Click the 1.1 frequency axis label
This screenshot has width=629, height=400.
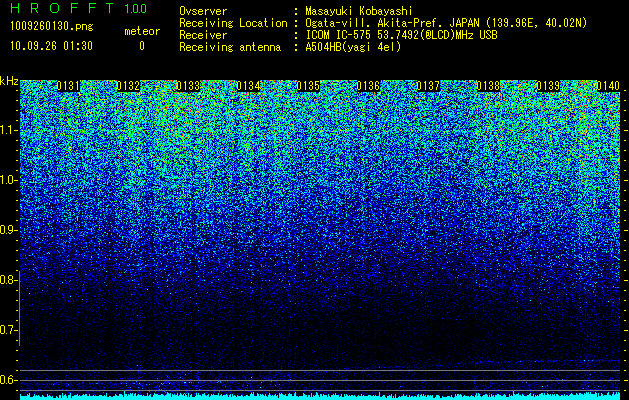8,130
